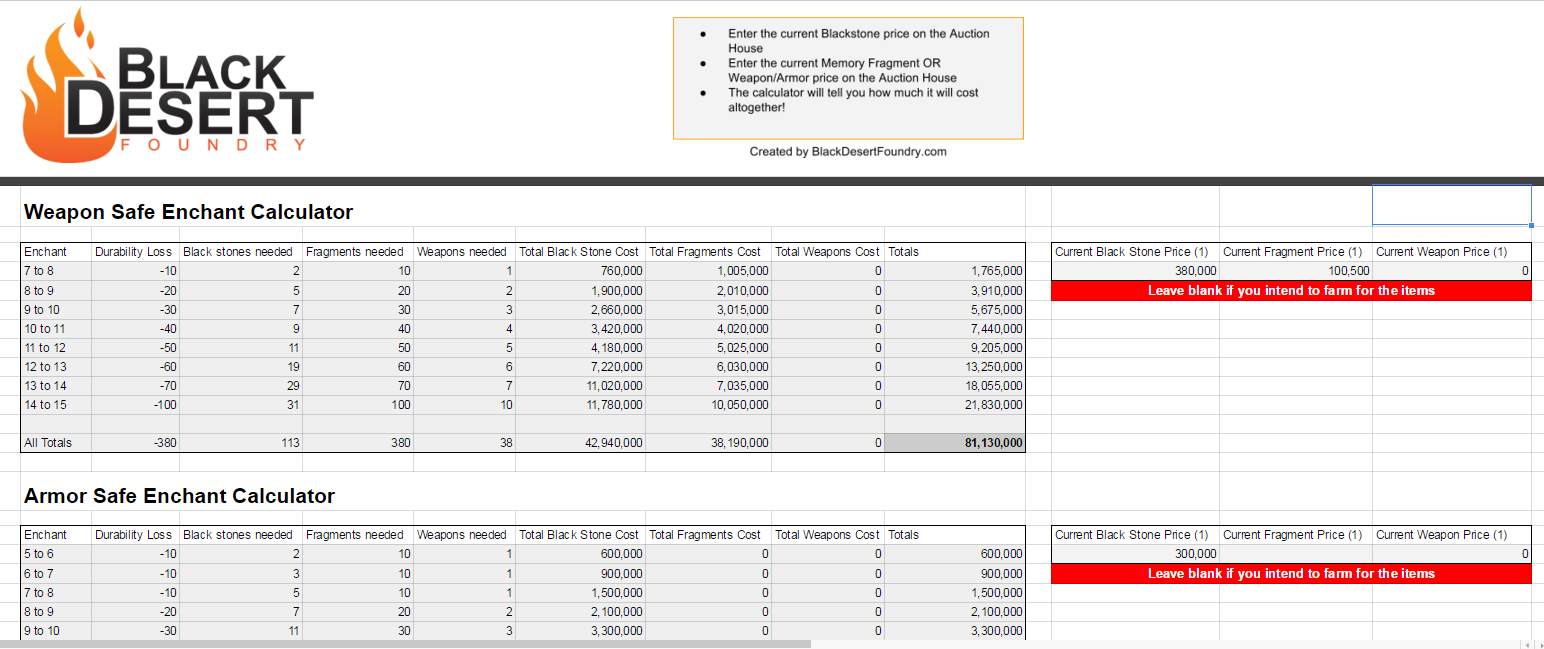The height and width of the screenshot is (649, 1544).
Task: Click the total durability loss cell -380
Action: pos(136,443)
